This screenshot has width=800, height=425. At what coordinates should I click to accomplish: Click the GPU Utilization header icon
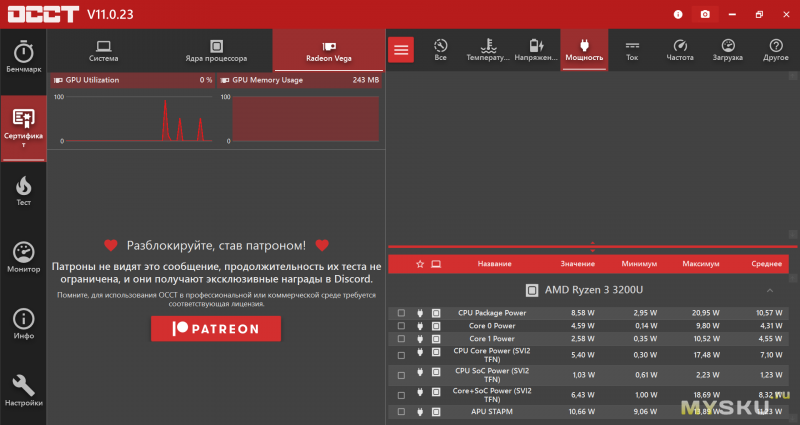pos(58,80)
